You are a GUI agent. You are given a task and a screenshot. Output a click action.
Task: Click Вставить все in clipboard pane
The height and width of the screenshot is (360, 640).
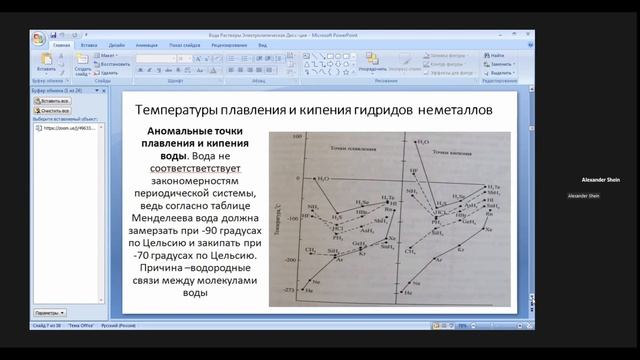pos(53,101)
